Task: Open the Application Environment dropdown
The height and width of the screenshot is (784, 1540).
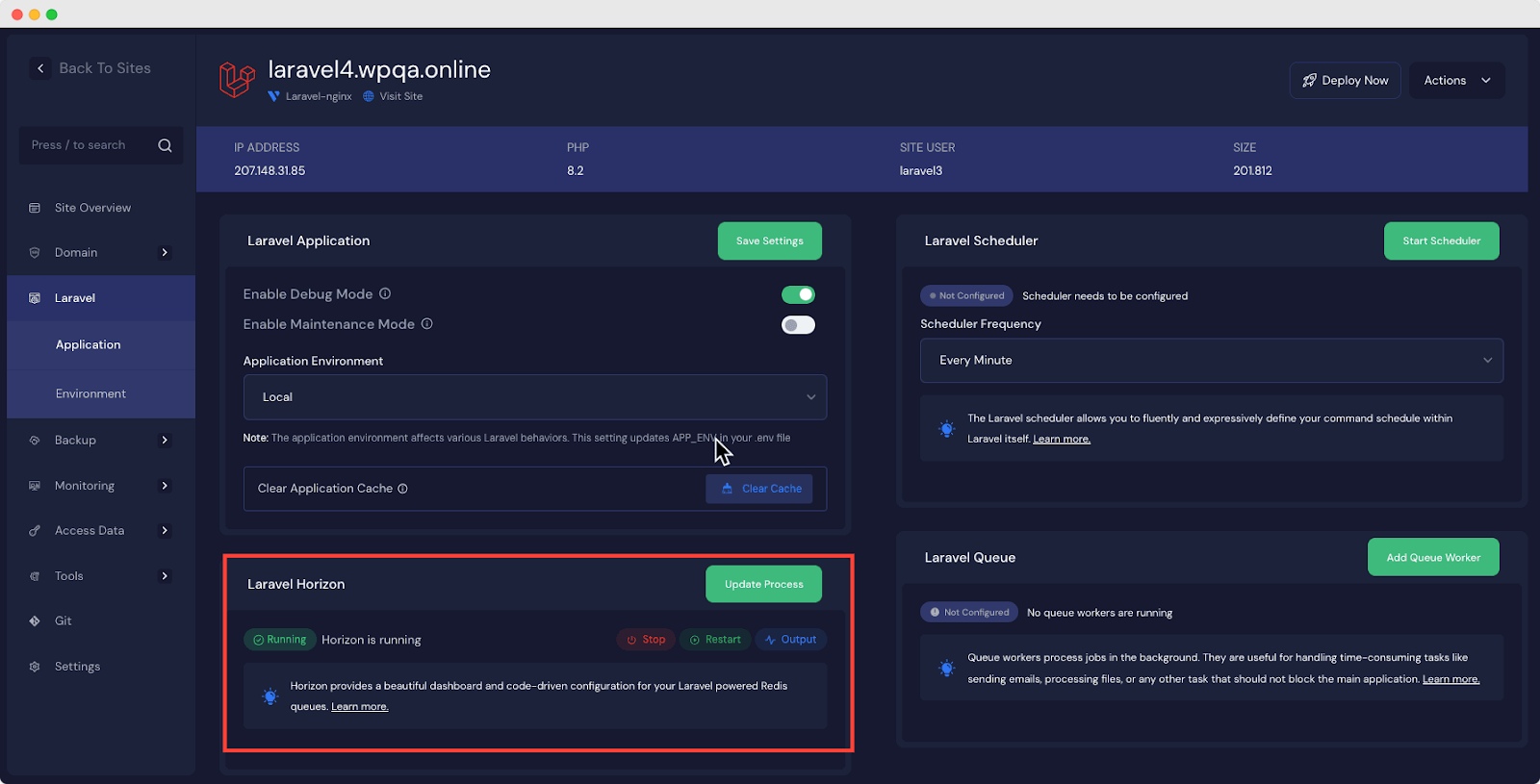Action: (x=534, y=397)
